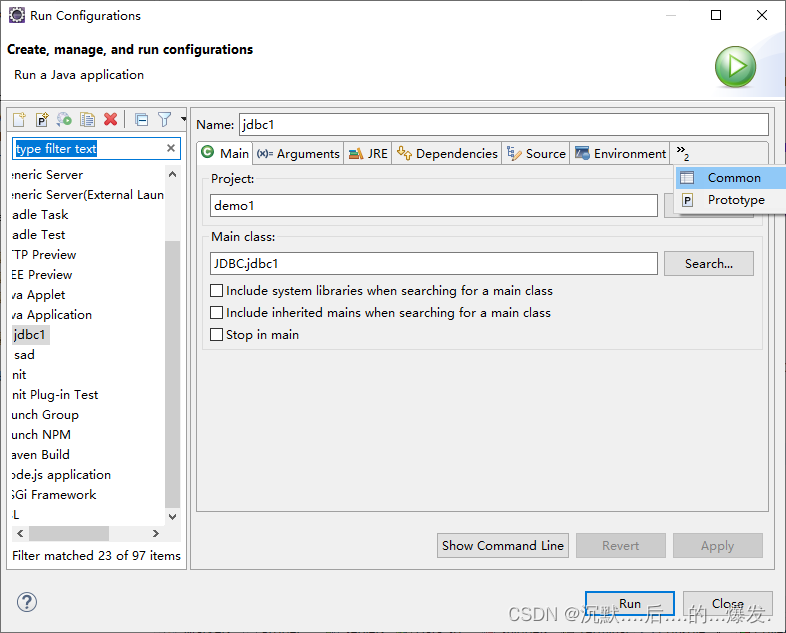This screenshot has width=786, height=633.
Task: Click the Run button
Action: 630,603
